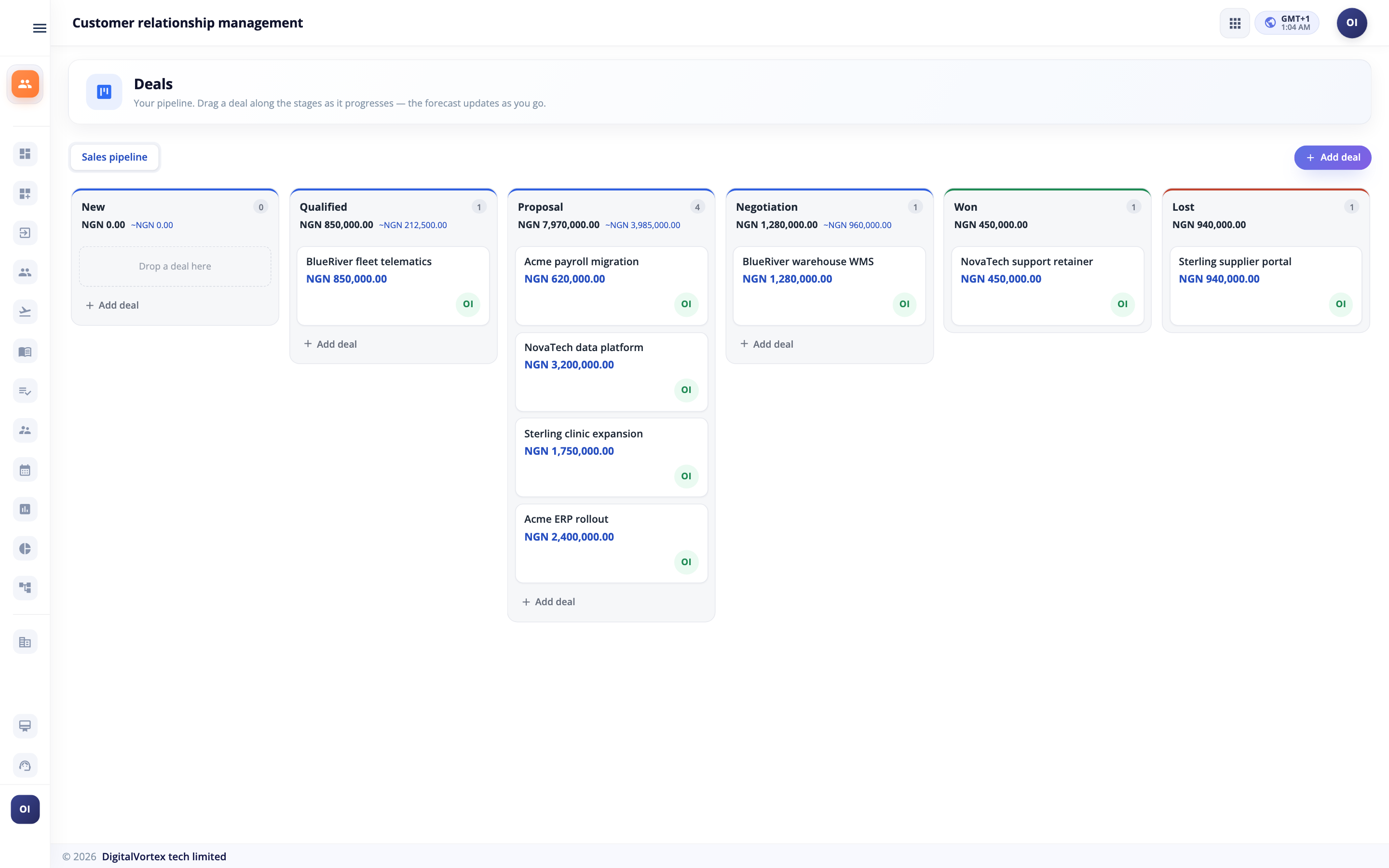
Task: Open Acme ERP rollout deal
Action: point(611,543)
